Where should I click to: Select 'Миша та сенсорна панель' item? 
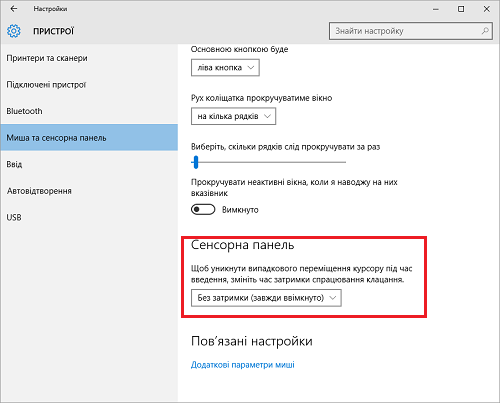coord(89,138)
